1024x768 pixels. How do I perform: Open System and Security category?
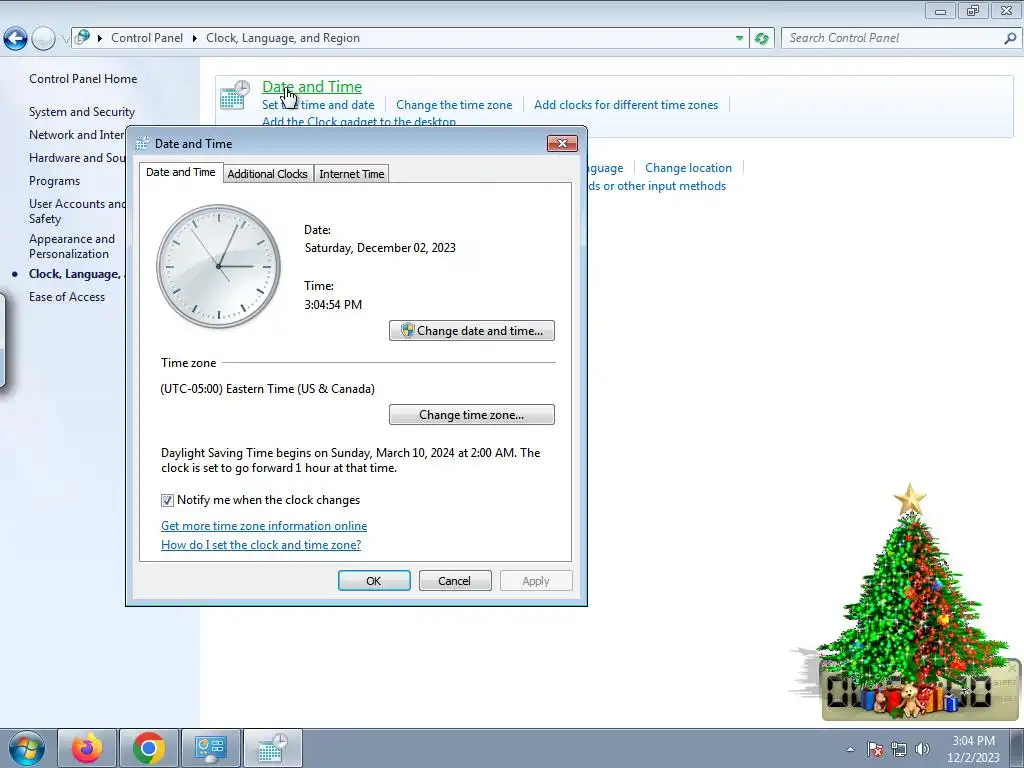point(82,112)
